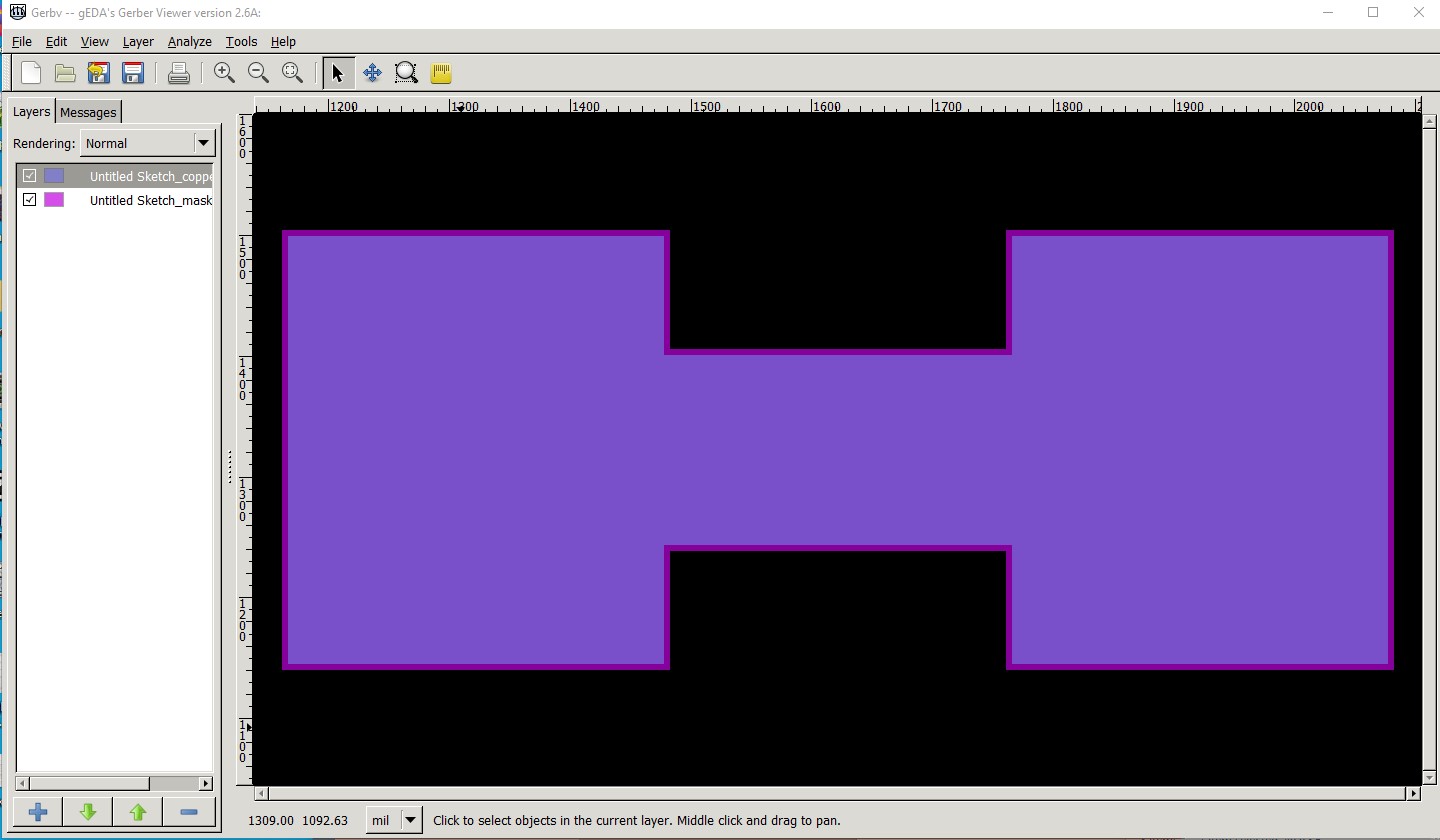Activate the Measure ruler tool

[441, 73]
